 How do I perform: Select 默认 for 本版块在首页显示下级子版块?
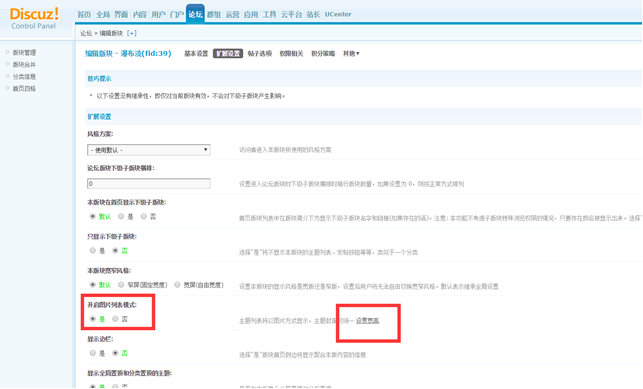pos(93,216)
